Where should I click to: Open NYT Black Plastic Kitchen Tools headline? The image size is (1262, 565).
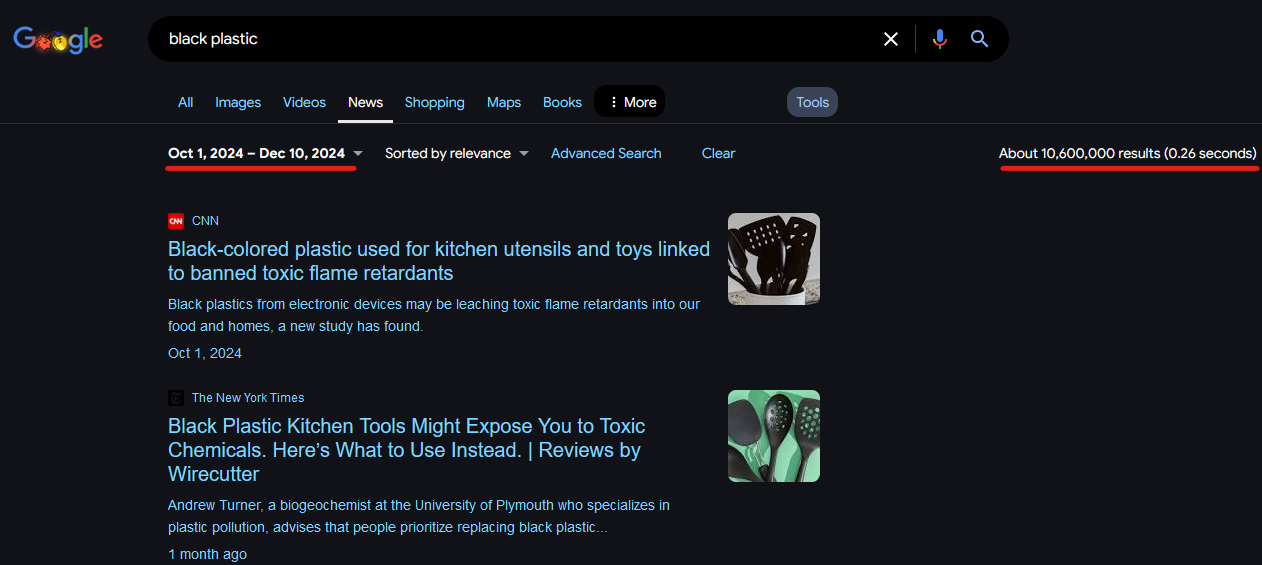click(x=407, y=450)
